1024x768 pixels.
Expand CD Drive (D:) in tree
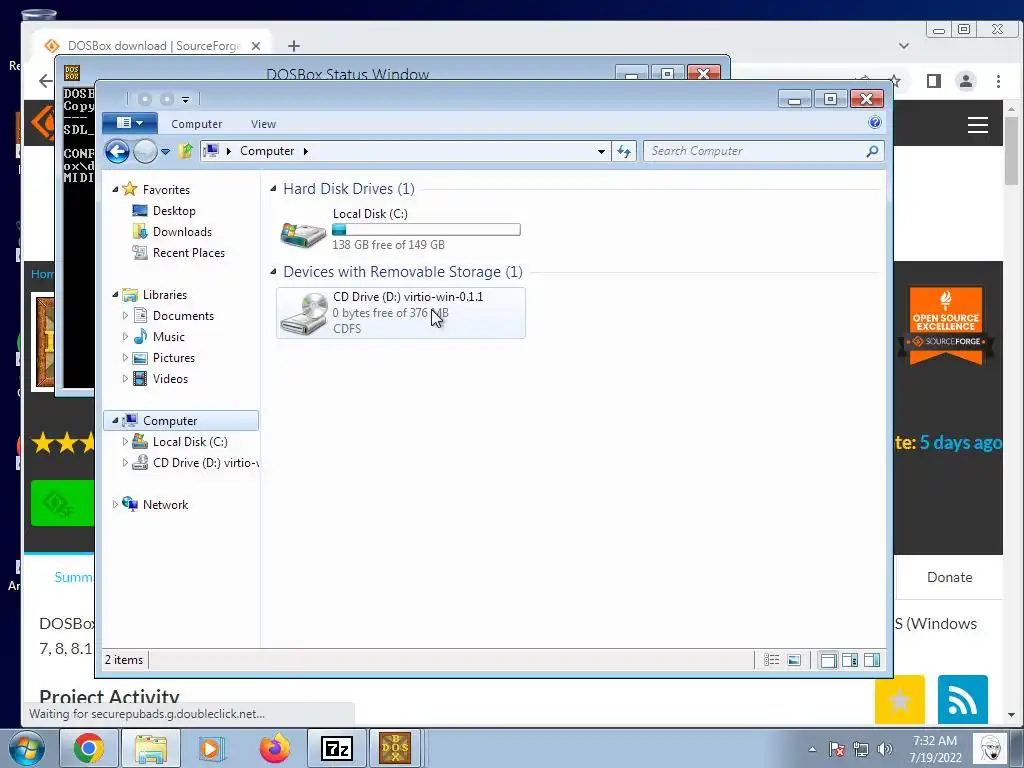pyautogui.click(x=125, y=462)
